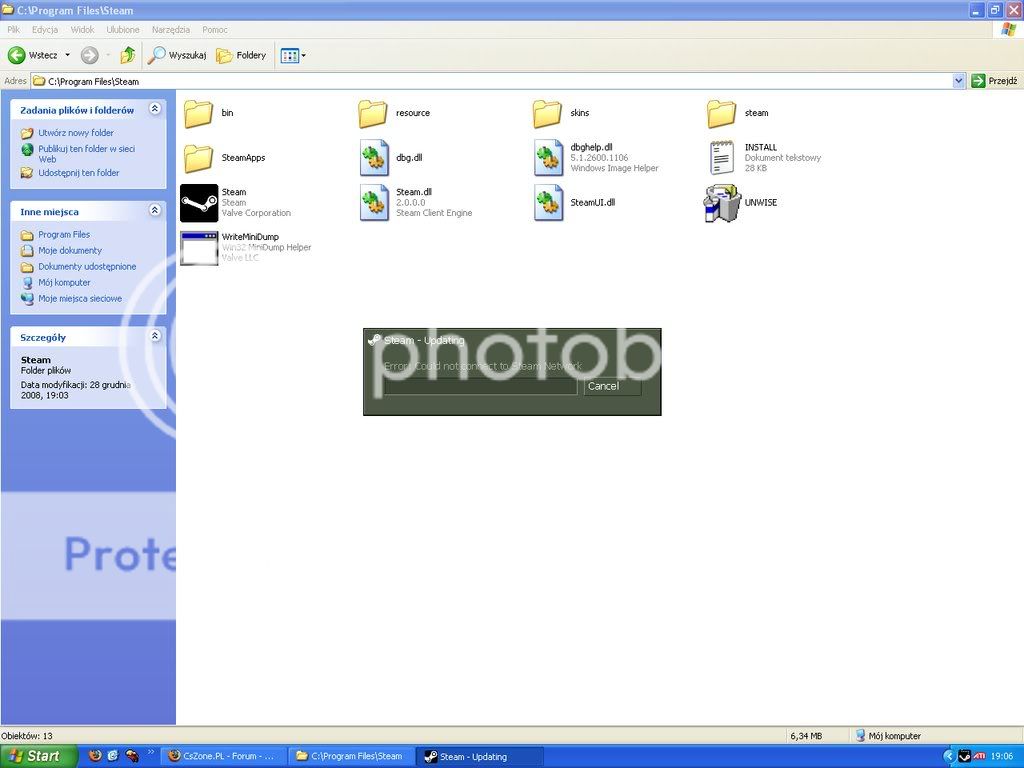
Task: Click the Windows Start button
Action: click(35, 756)
